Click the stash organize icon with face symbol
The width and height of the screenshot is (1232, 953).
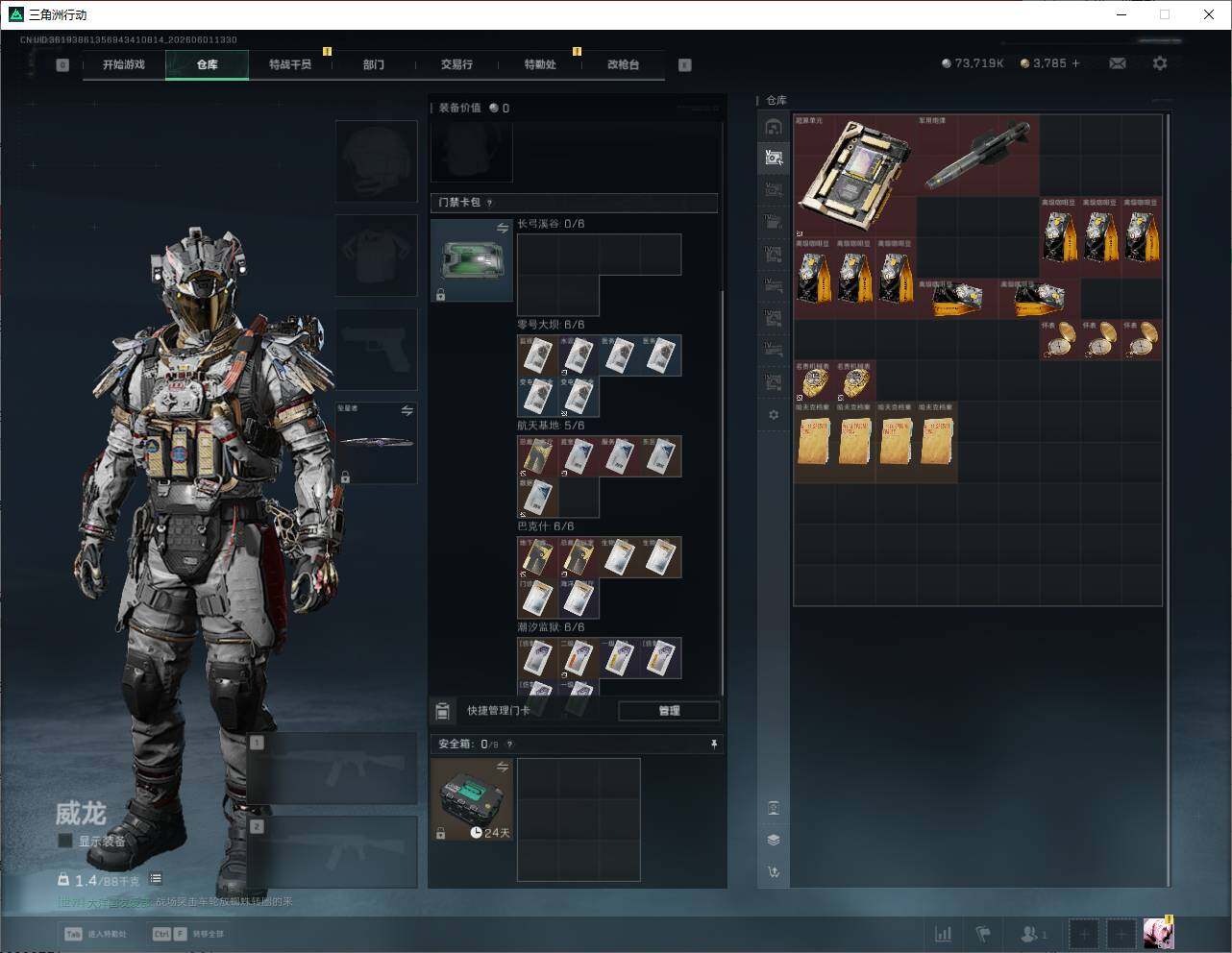[774, 808]
